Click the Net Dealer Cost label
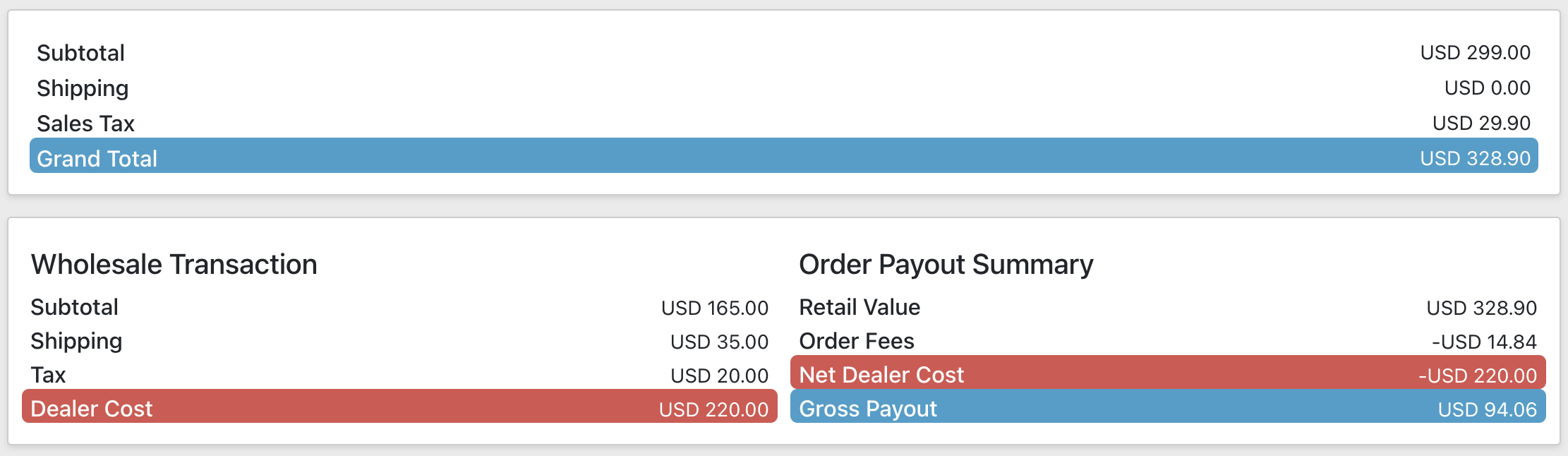 pyautogui.click(x=881, y=375)
